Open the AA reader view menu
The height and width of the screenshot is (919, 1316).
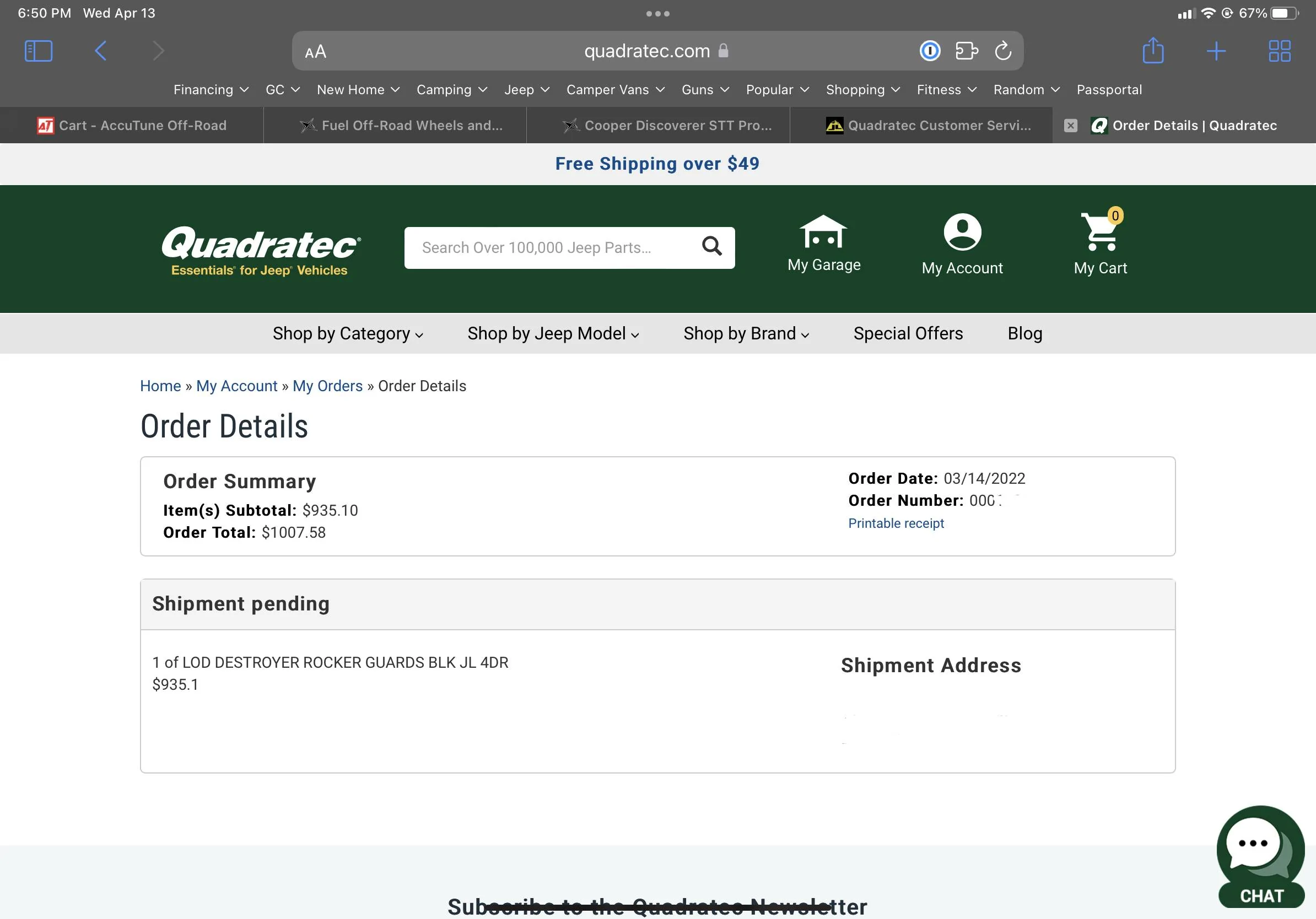tap(315, 52)
